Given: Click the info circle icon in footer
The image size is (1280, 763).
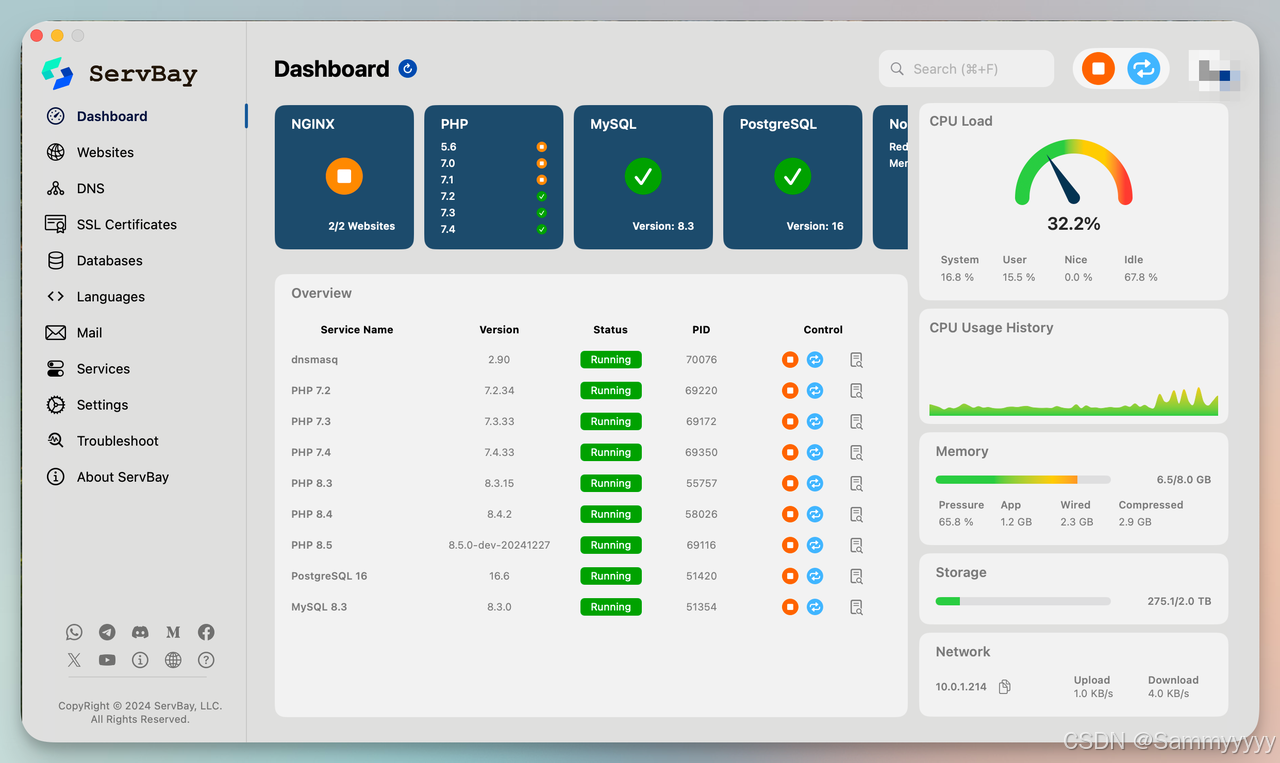Looking at the screenshot, I should point(140,660).
